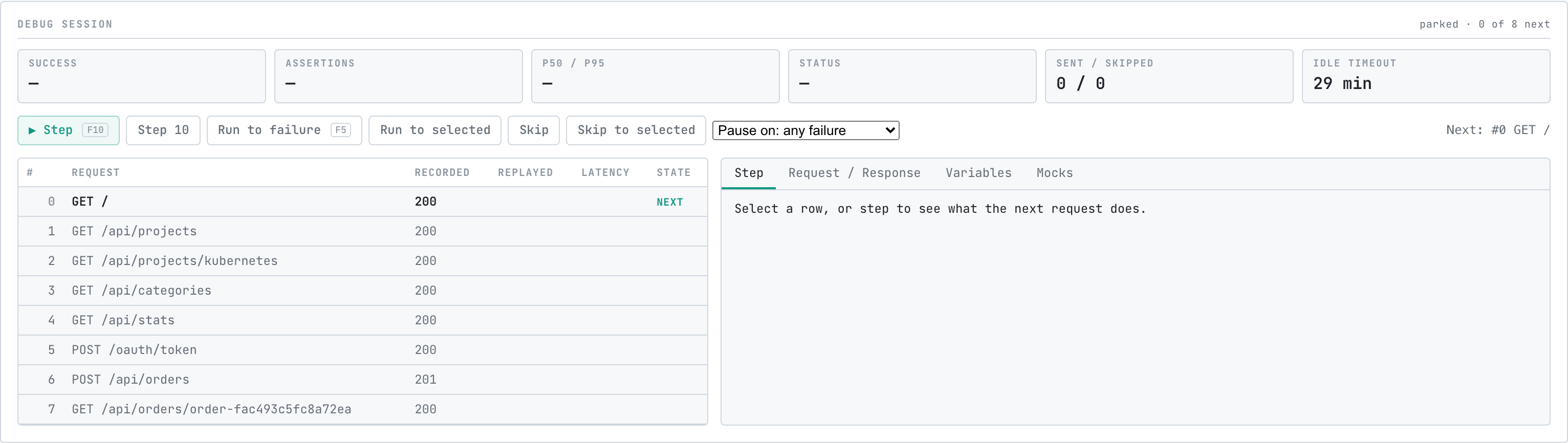
Task: Click the P50 / P95 metric card
Action: [x=656, y=76]
